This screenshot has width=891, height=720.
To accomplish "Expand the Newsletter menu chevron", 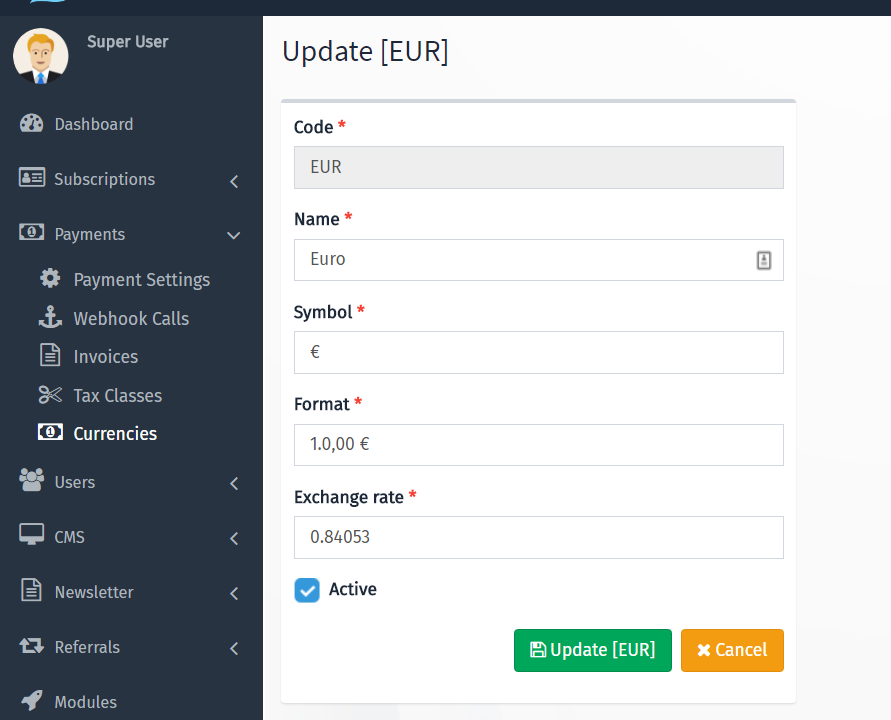I will 234,594.
